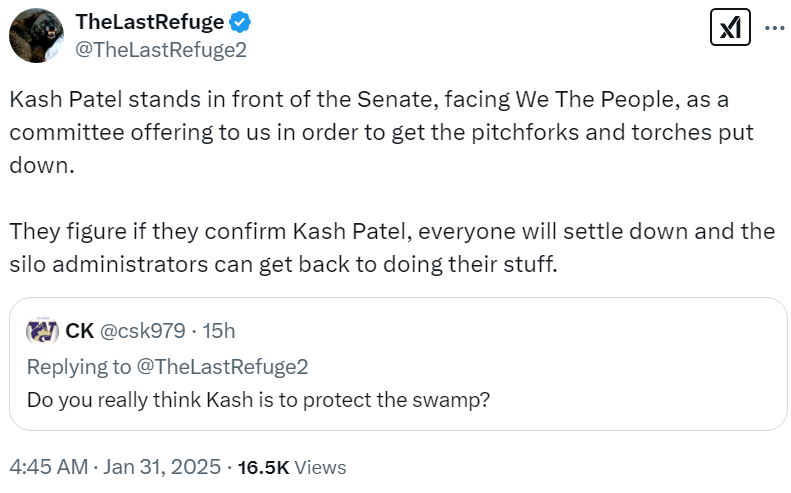Click the Jan 31, 2025 date

pos(160,467)
